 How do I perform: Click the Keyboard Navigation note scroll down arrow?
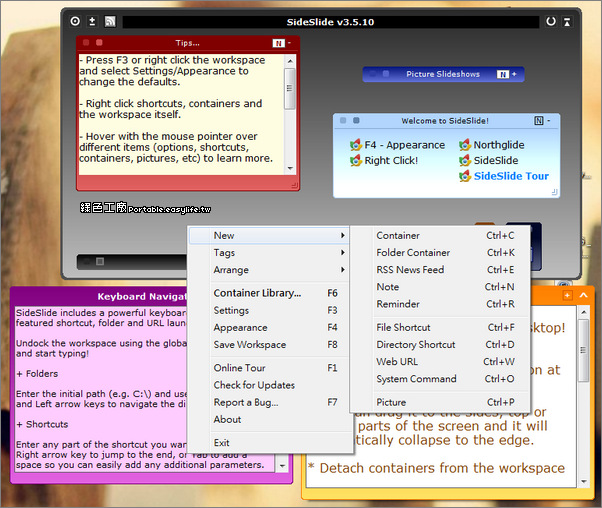[282, 466]
